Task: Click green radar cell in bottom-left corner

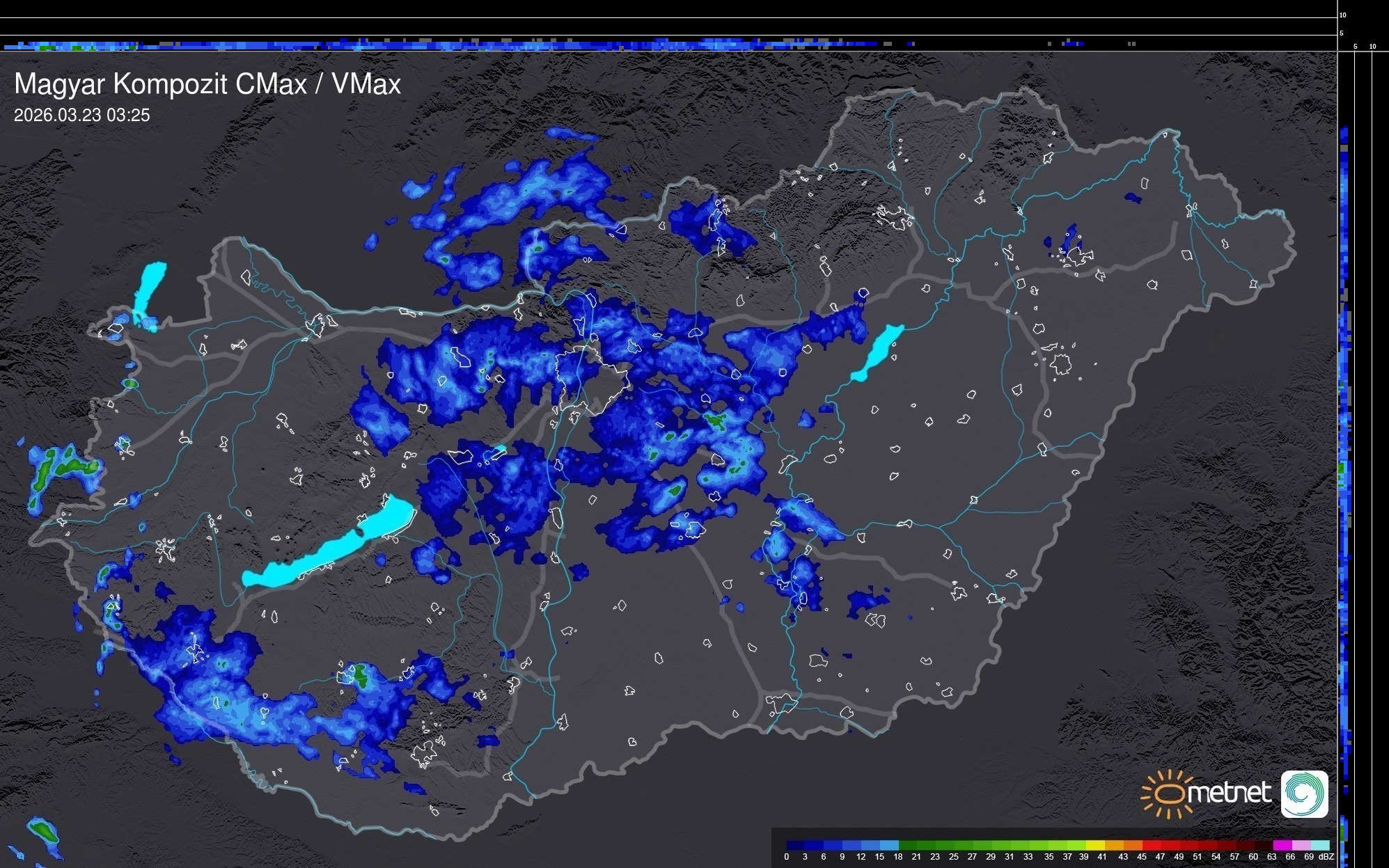Action: click(x=43, y=830)
